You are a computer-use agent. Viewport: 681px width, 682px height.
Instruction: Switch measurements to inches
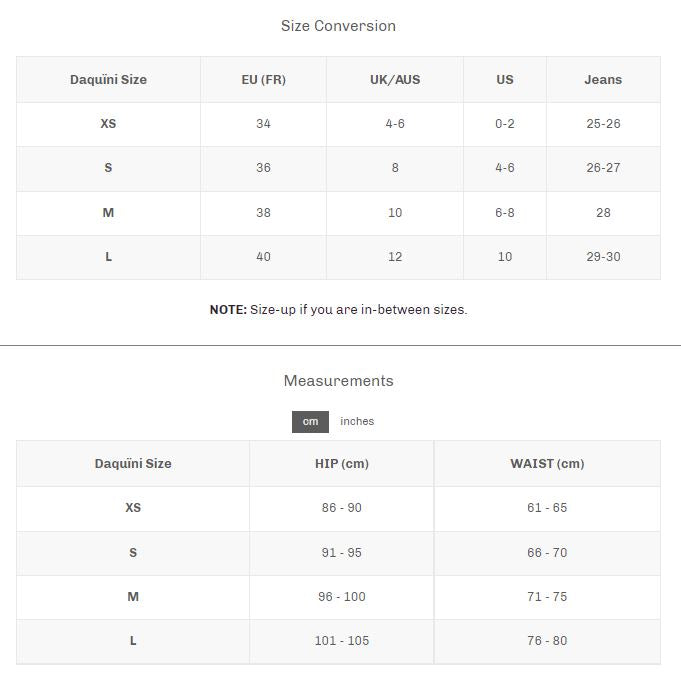(357, 422)
